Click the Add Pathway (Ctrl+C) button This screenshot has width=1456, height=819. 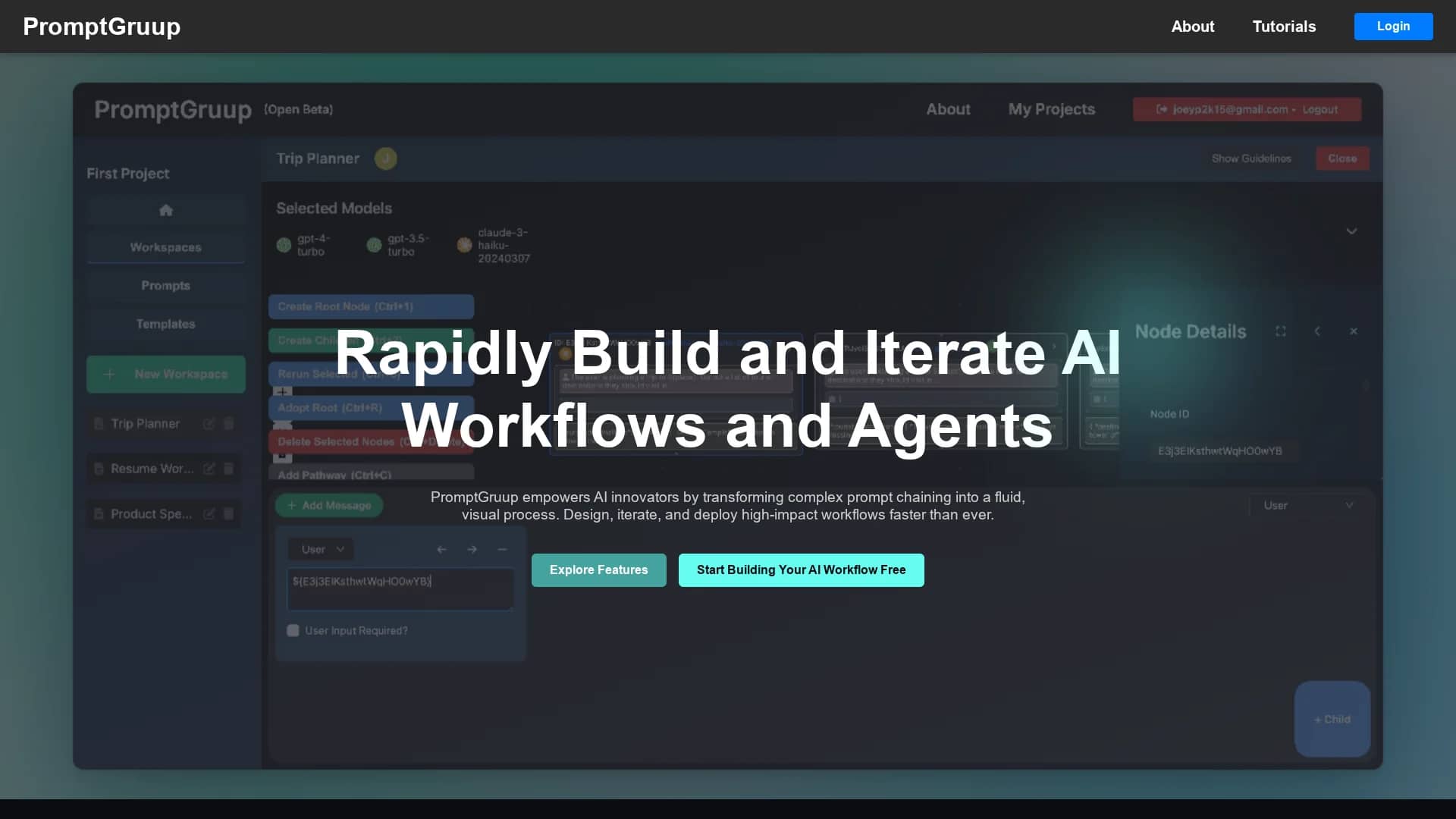tap(371, 472)
